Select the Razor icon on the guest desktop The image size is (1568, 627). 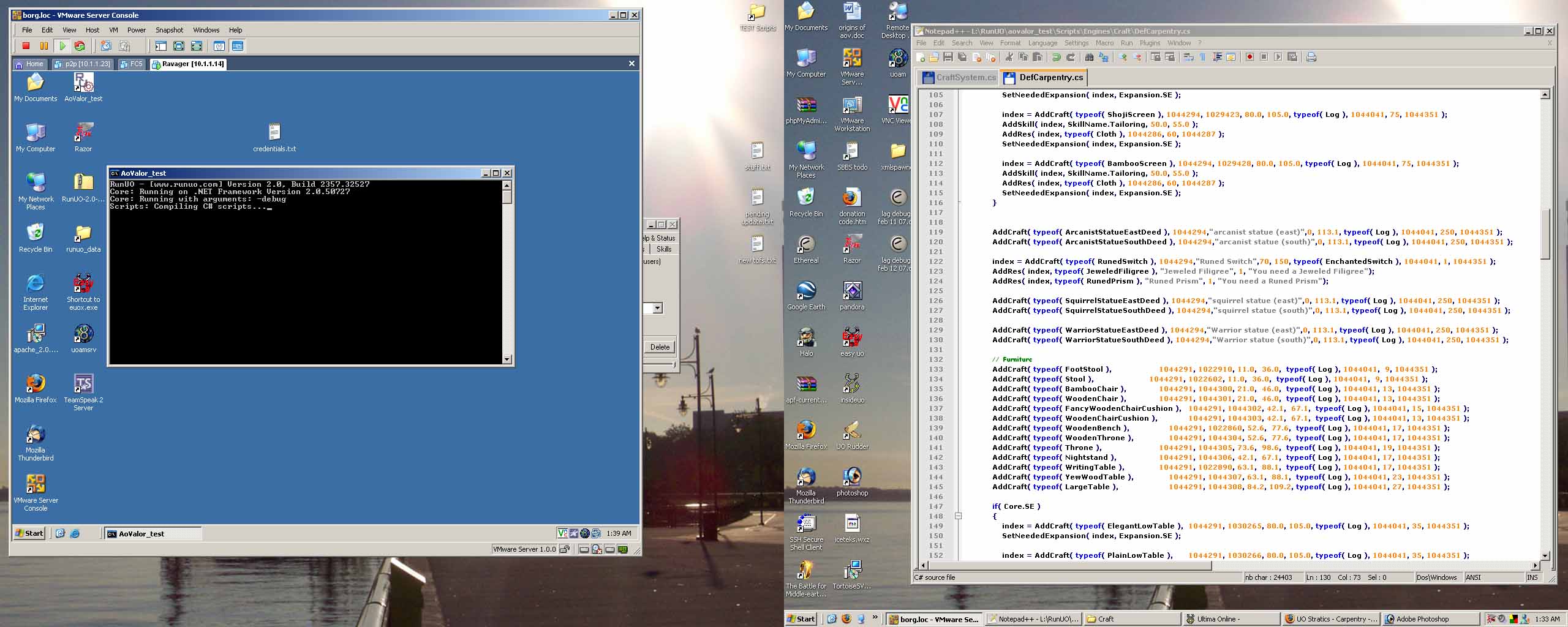pos(83,138)
